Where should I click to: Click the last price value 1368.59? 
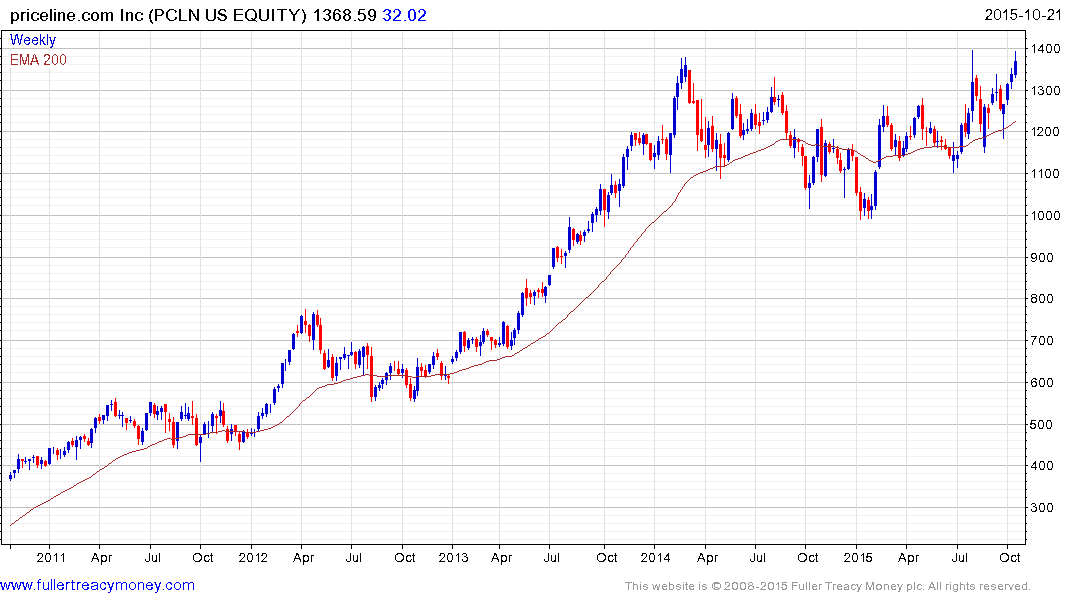pos(345,15)
